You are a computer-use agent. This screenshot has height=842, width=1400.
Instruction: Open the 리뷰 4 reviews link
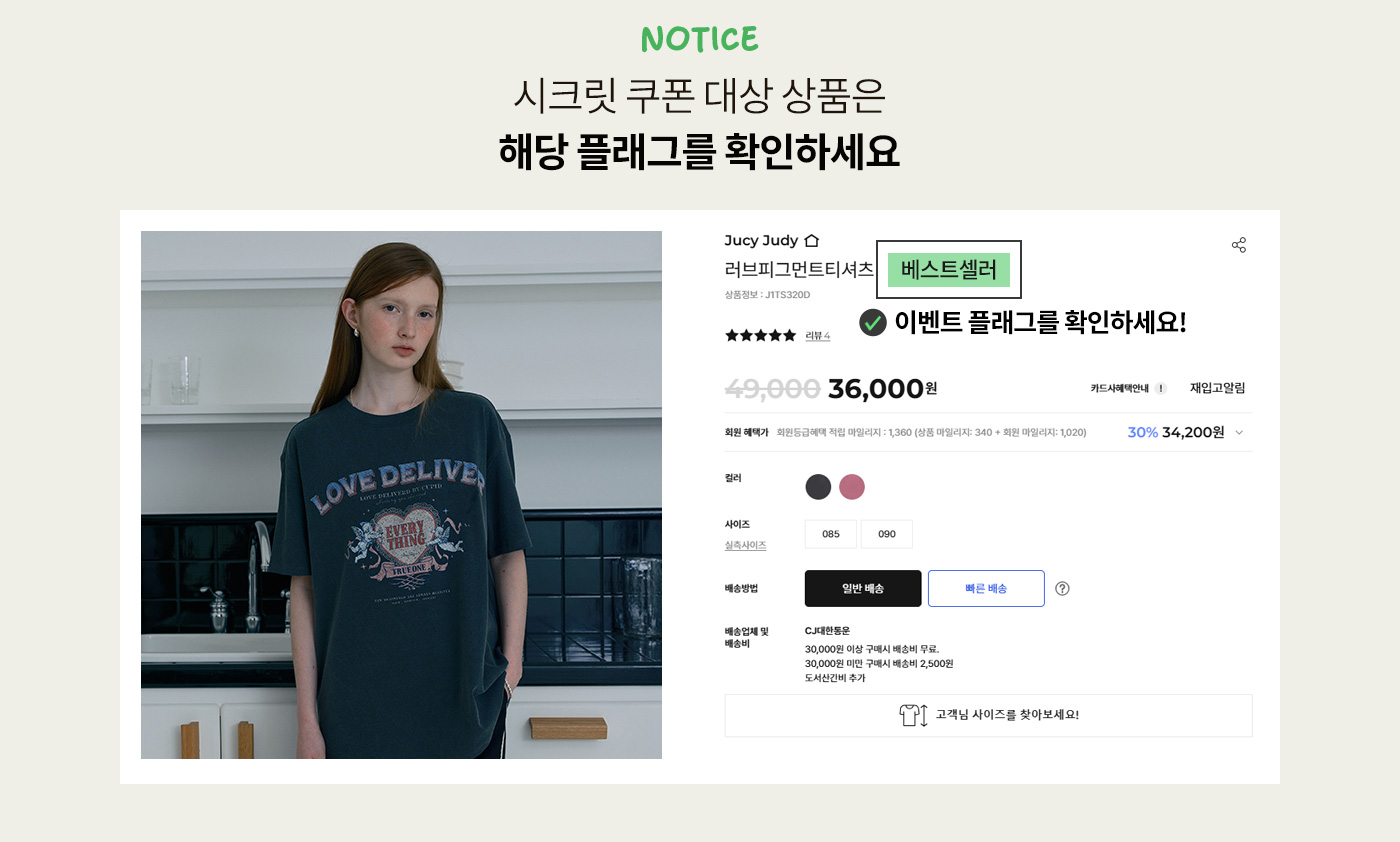pos(818,336)
